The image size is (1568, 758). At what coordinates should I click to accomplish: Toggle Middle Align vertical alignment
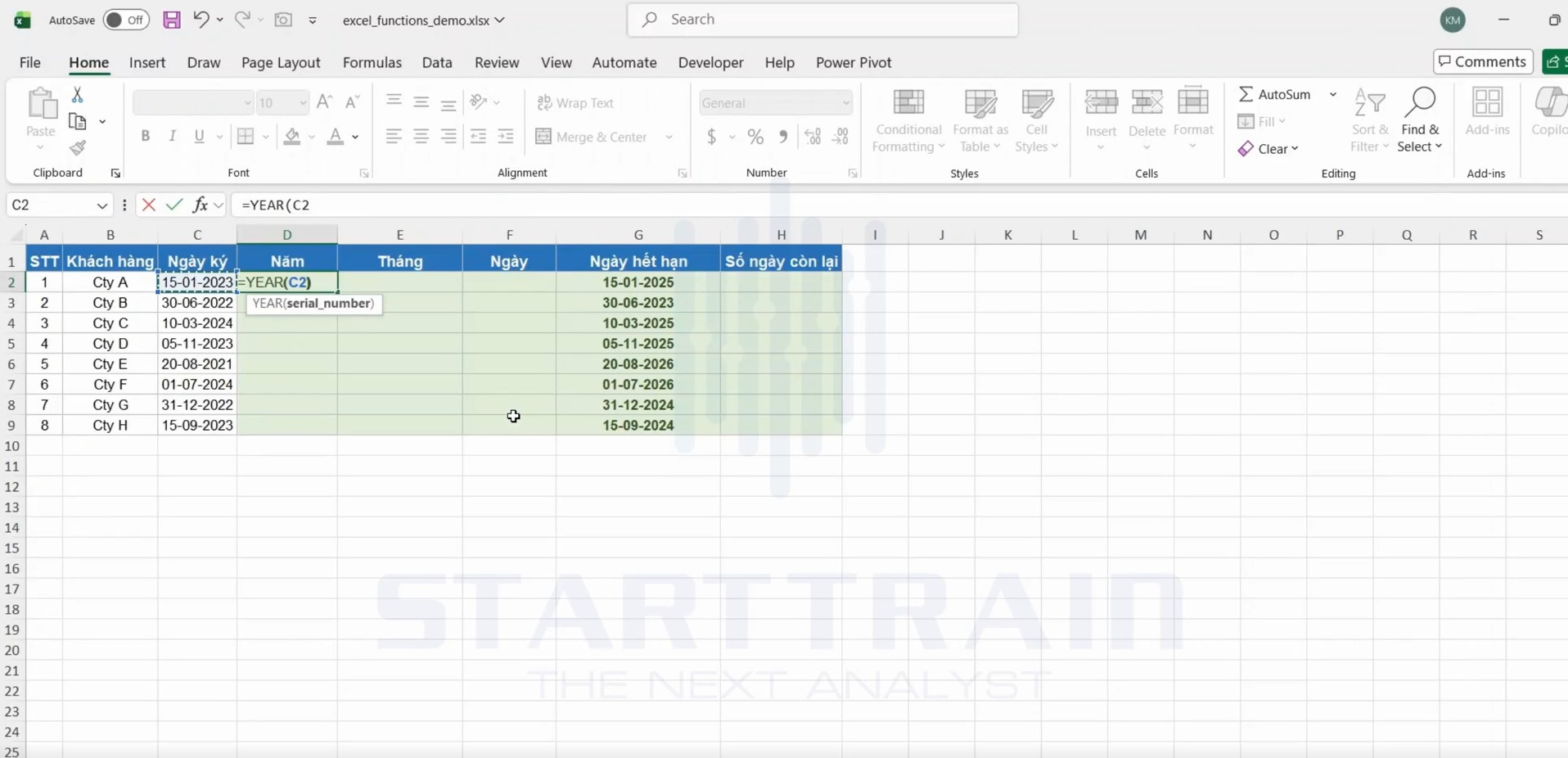tap(421, 102)
